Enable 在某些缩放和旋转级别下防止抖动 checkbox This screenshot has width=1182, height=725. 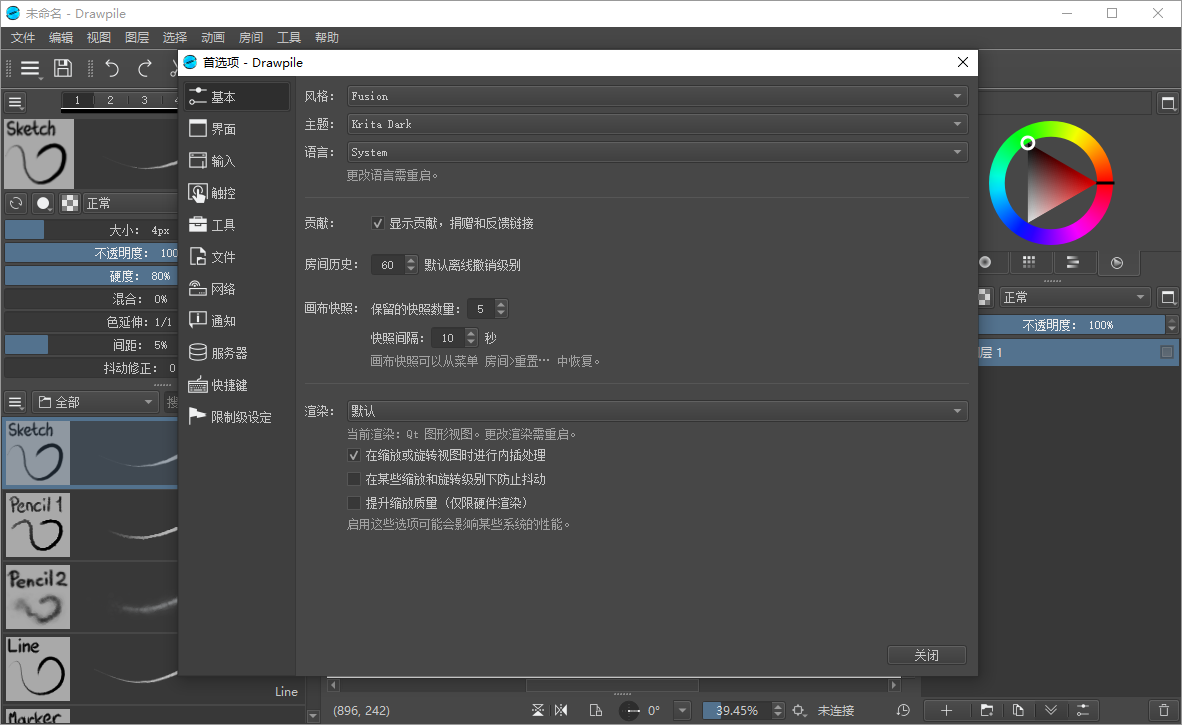pyautogui.click(x=354, y=479)
